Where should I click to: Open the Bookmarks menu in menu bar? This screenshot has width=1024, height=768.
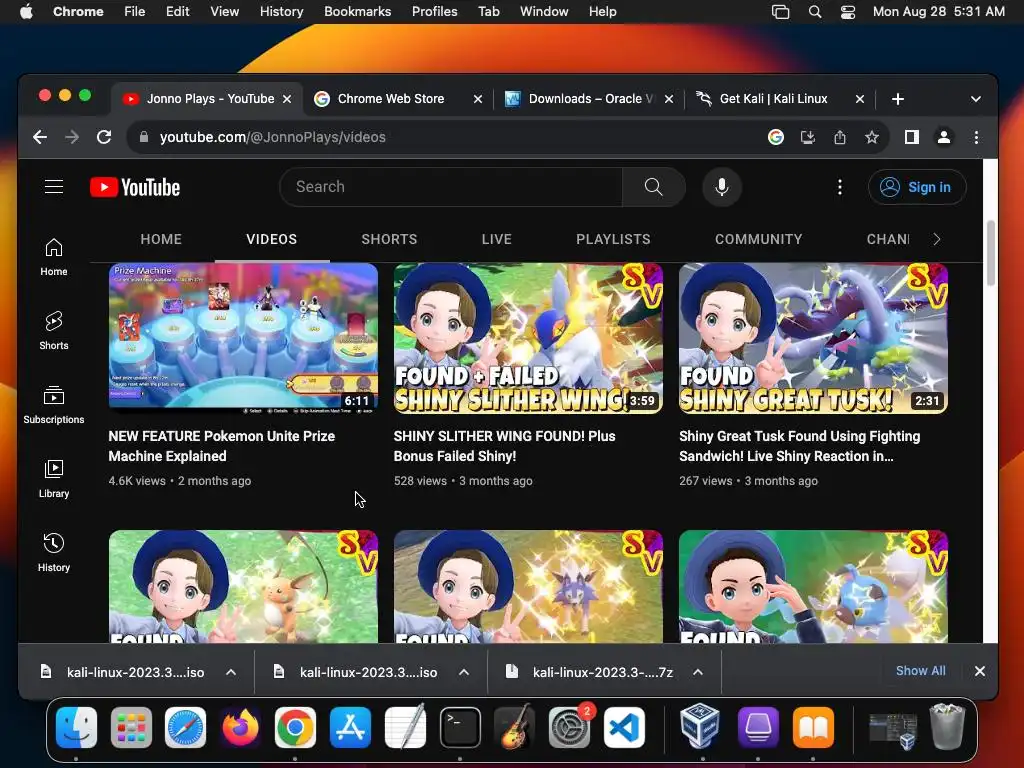[x=357, y=12]
